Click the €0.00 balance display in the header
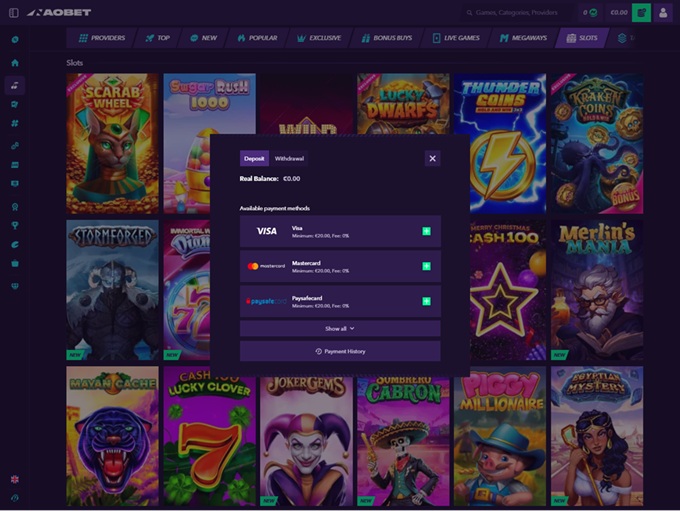Screen dimensions: 680x511 [618, 13]
